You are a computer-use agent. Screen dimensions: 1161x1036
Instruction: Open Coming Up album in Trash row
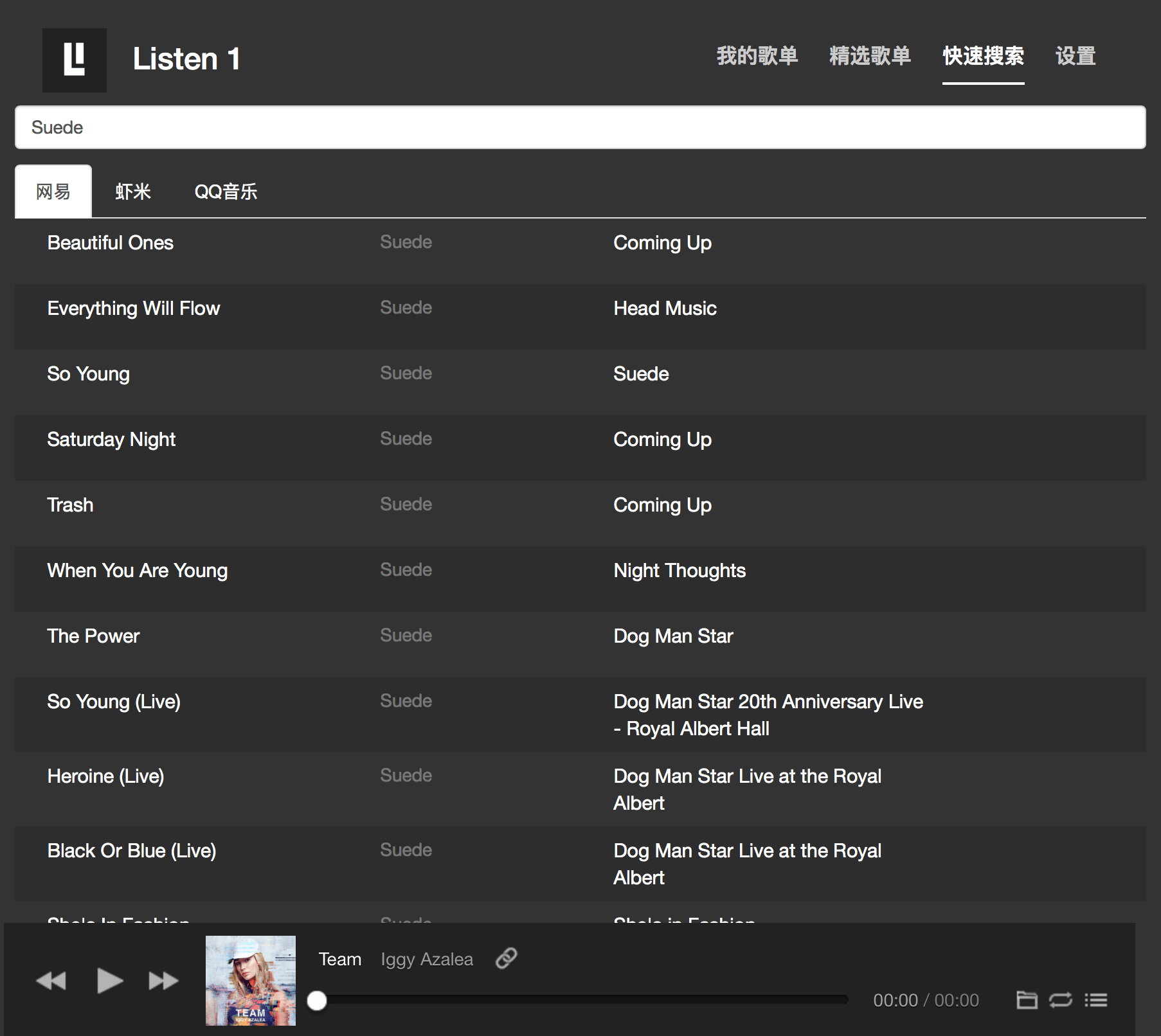pos(662,505)
